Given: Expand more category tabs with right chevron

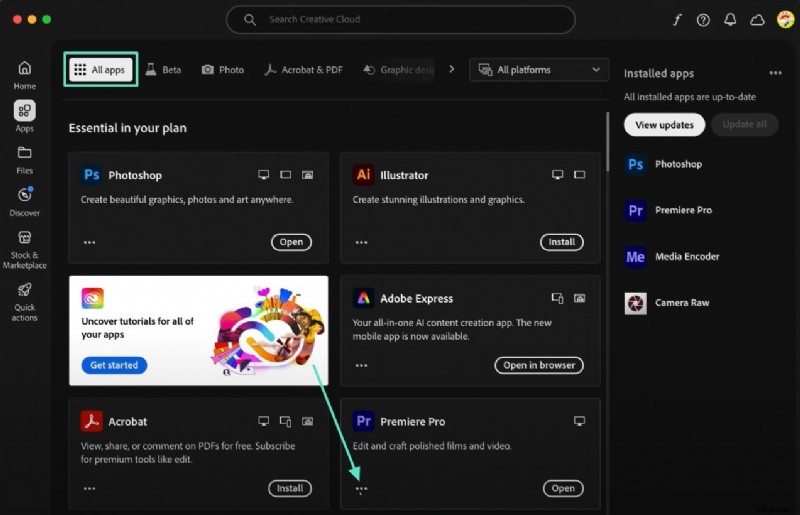Looking at the screenshot, I should click(452, 69).
